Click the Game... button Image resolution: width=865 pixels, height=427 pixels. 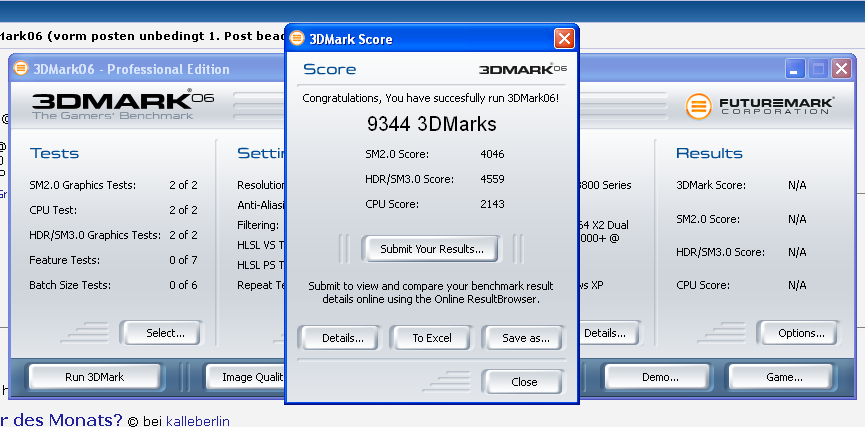tap(782, 377)
